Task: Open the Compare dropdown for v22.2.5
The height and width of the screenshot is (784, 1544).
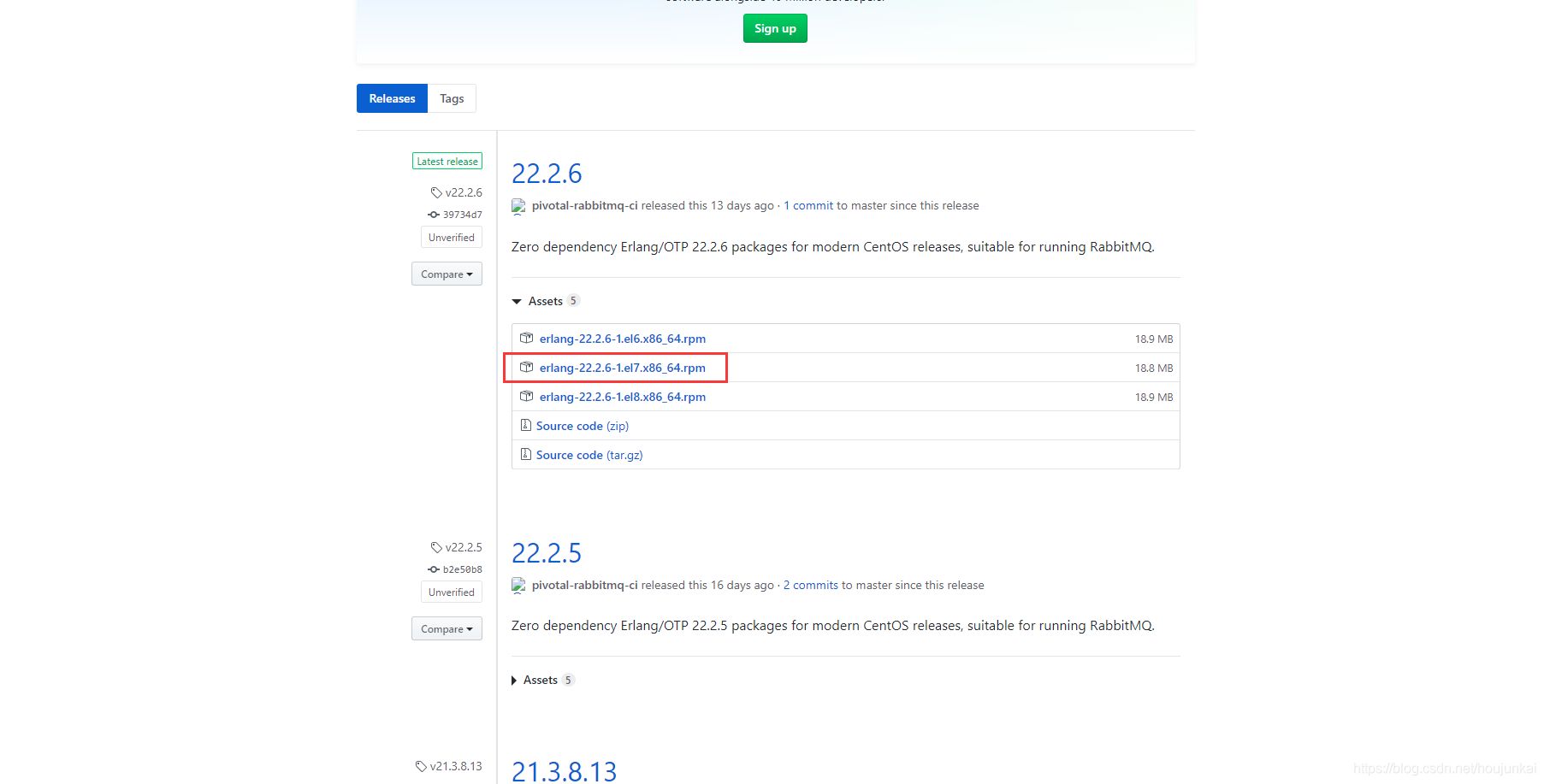Action: click(447, 628)
